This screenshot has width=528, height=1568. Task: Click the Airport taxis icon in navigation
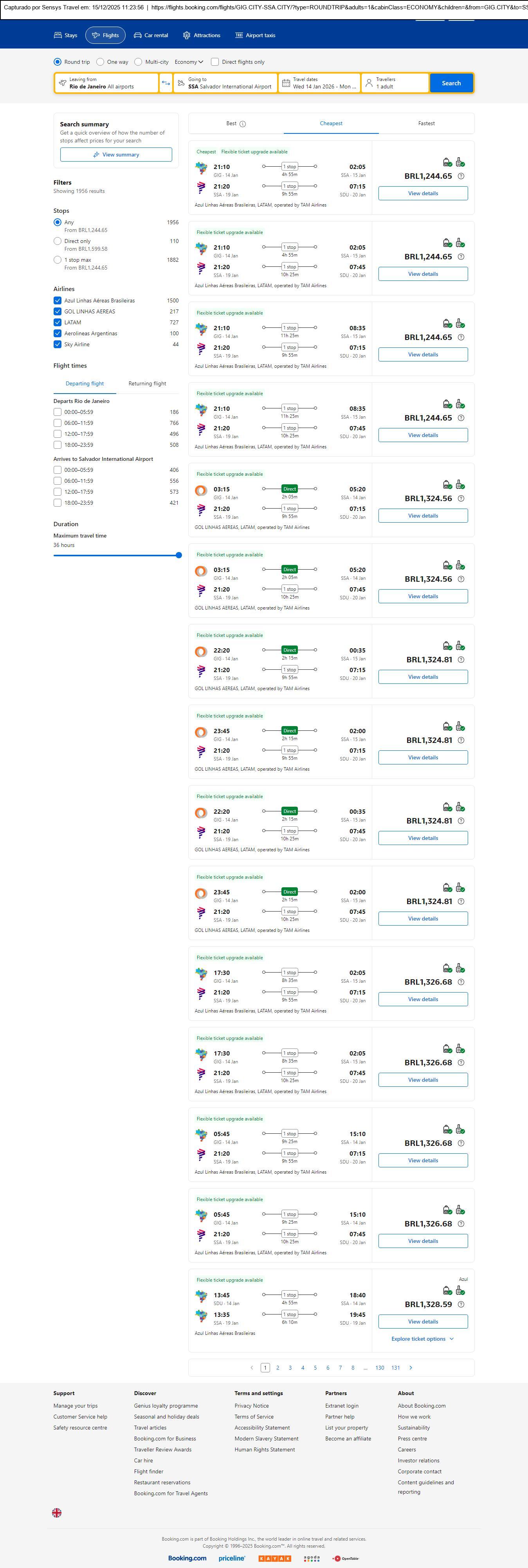point(239,35)
